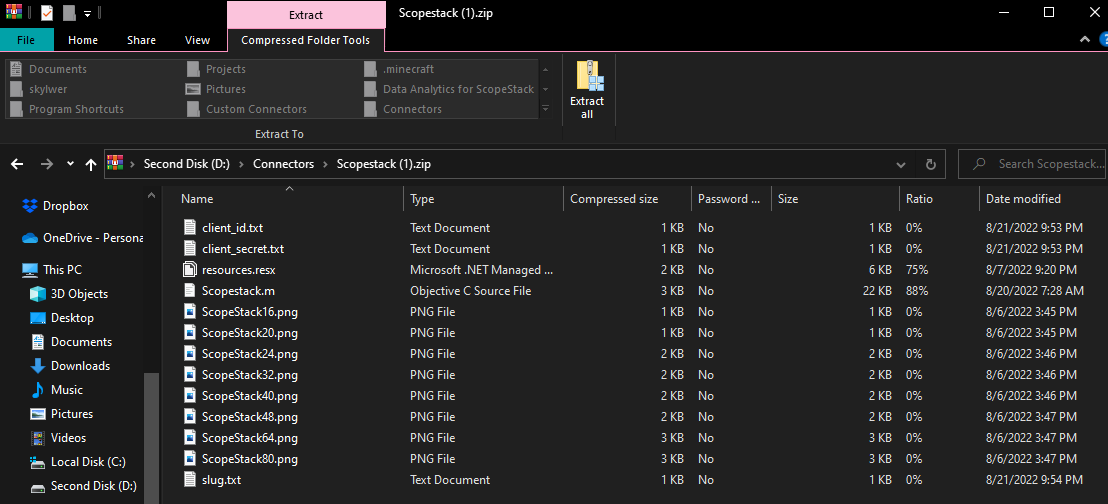
Task: Go forward with the Forward arrow
Action: point(47,164)
